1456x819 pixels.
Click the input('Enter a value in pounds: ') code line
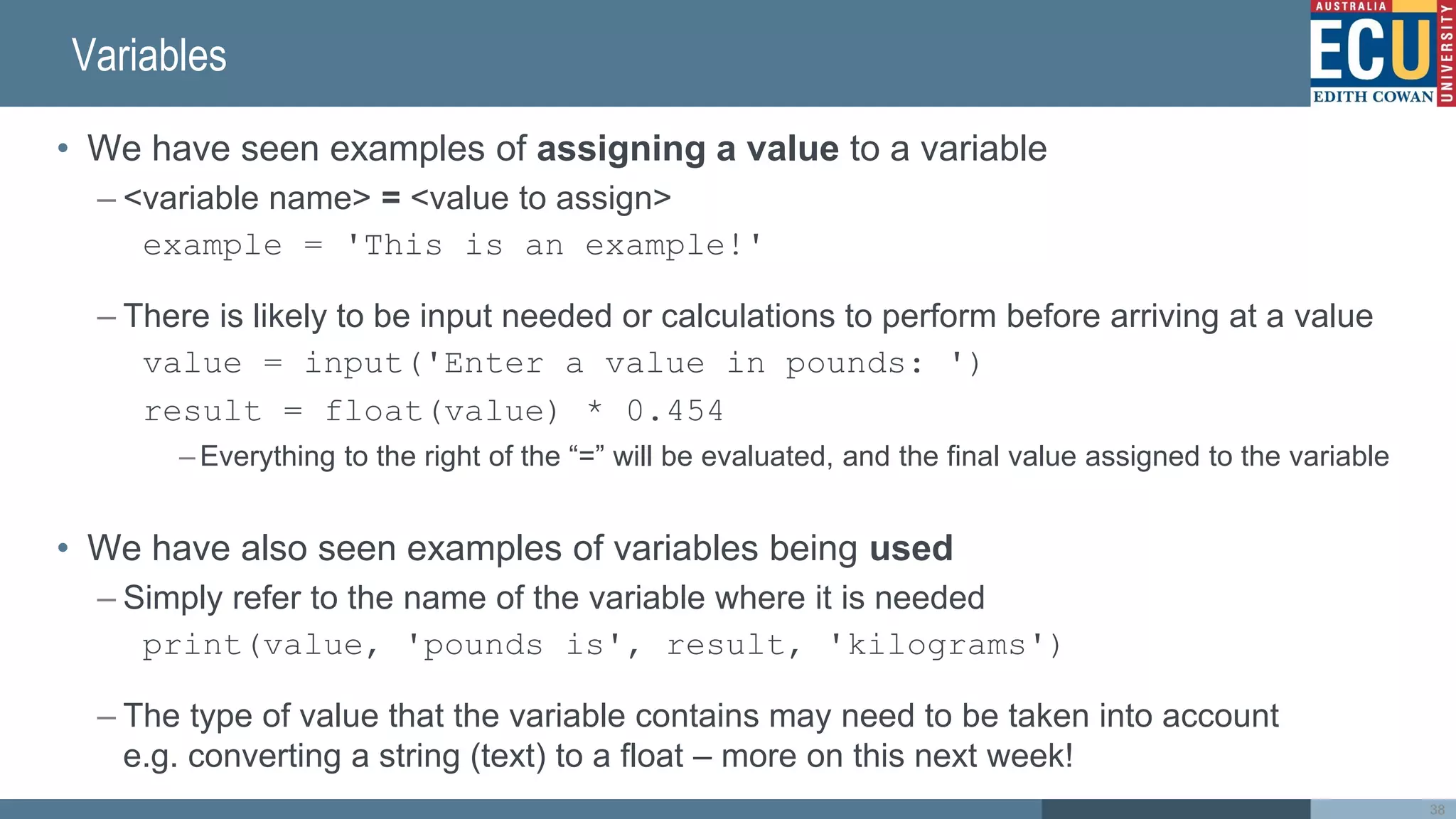tap(562, 364)
